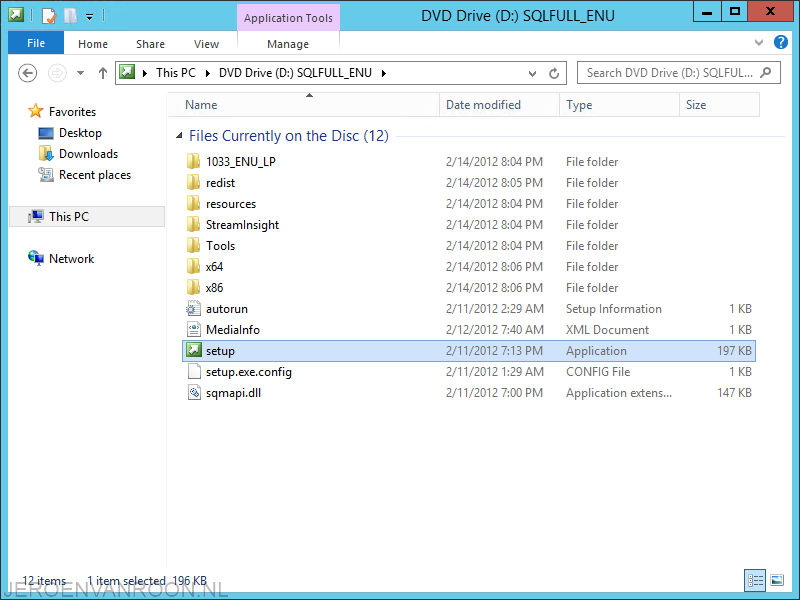Select the sqmapi.dll file icon
Viewport: 800px width, 600px height.
(193, 392)
